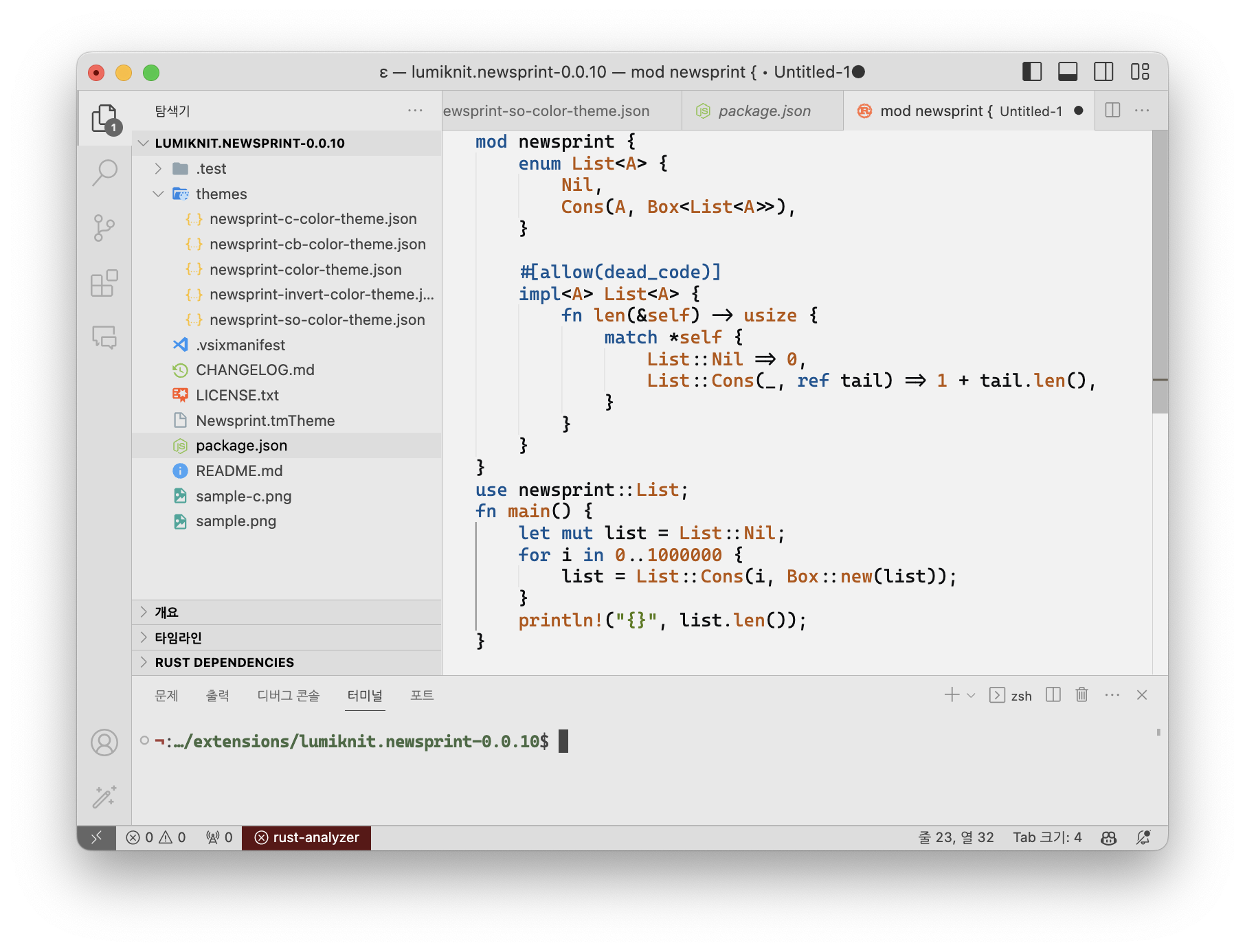Click ports forwarded indicator in status bar
The width and height of the screenshot is (1245, 952).
(x=219, y=837)
